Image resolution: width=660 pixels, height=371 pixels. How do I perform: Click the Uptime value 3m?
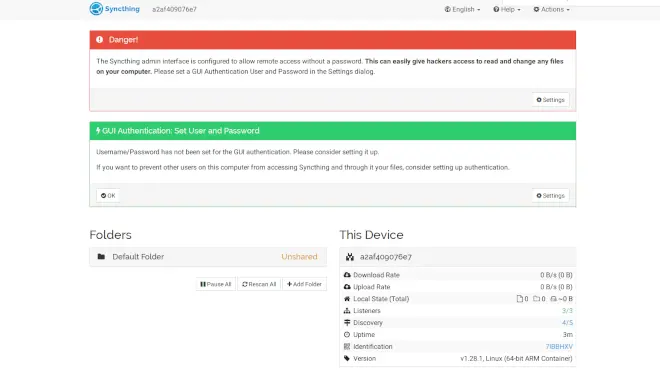point(568,335)
